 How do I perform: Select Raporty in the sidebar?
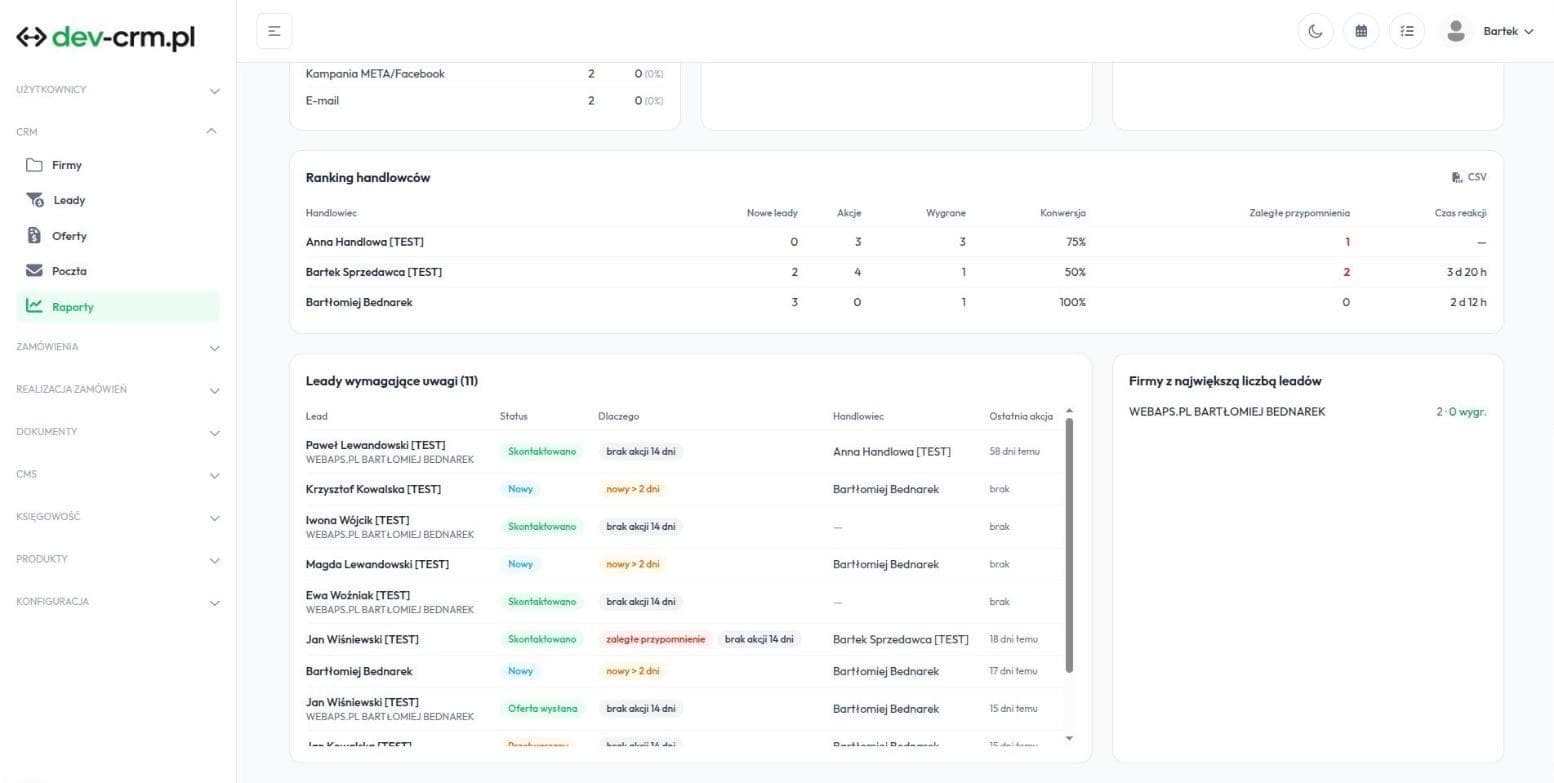coord(118,307)
